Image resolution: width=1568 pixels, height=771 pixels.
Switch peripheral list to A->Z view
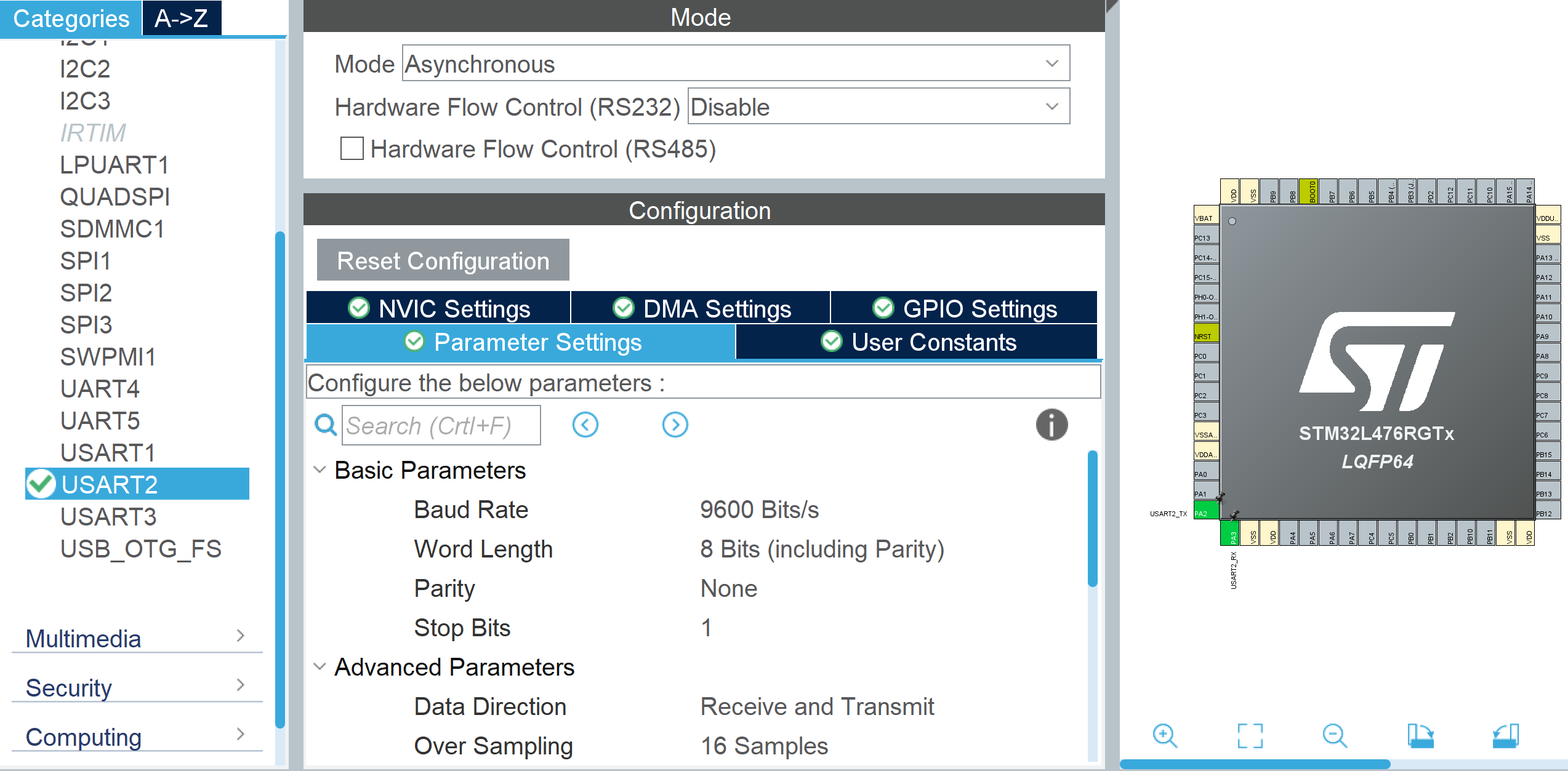tap(181, 18)
